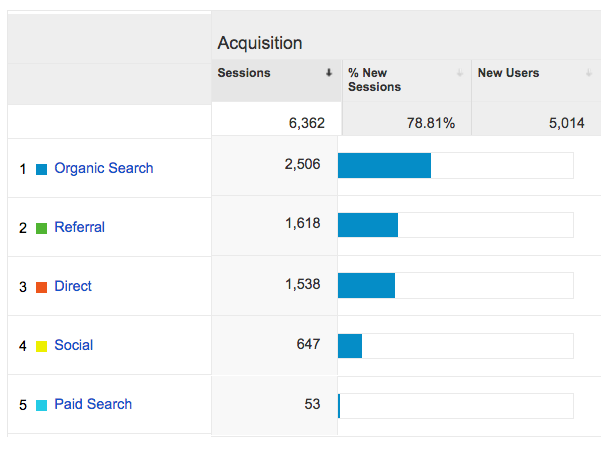
Task: Open the Organic Search channel link
Action: tap(104, 168)
